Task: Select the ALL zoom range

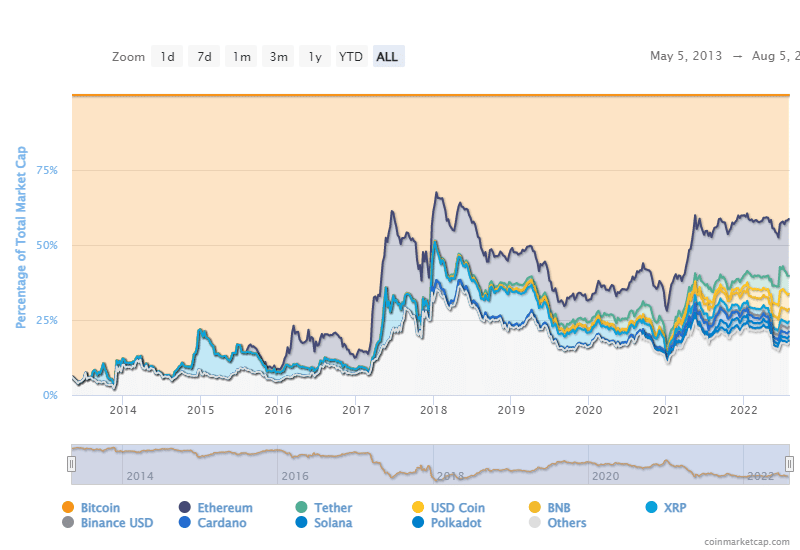Action: 387,57
